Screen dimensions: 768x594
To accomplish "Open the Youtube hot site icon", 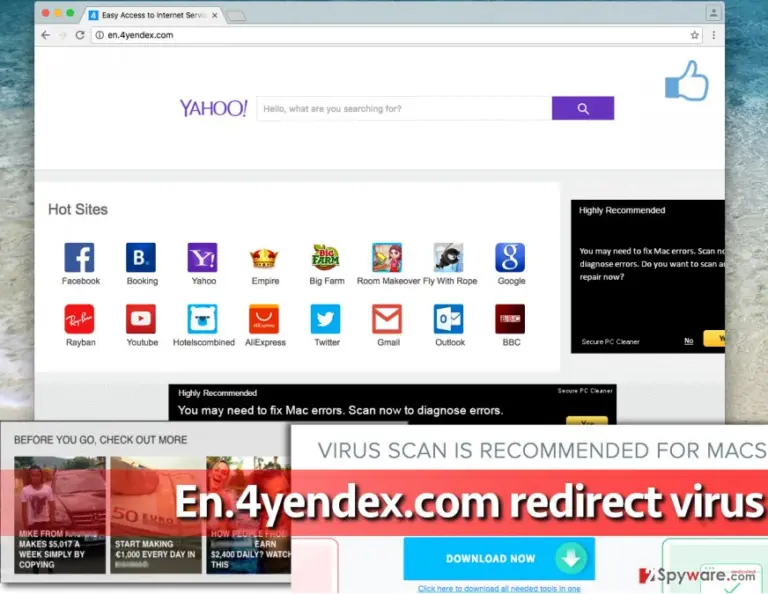I will point(141,319).
